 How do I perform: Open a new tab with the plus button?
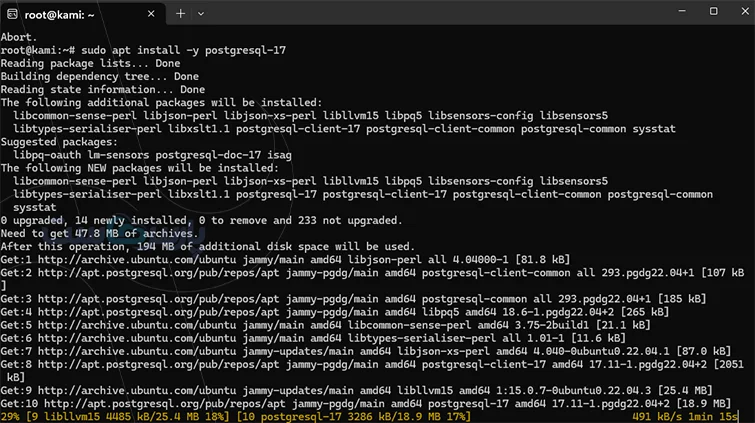[181, 14]
